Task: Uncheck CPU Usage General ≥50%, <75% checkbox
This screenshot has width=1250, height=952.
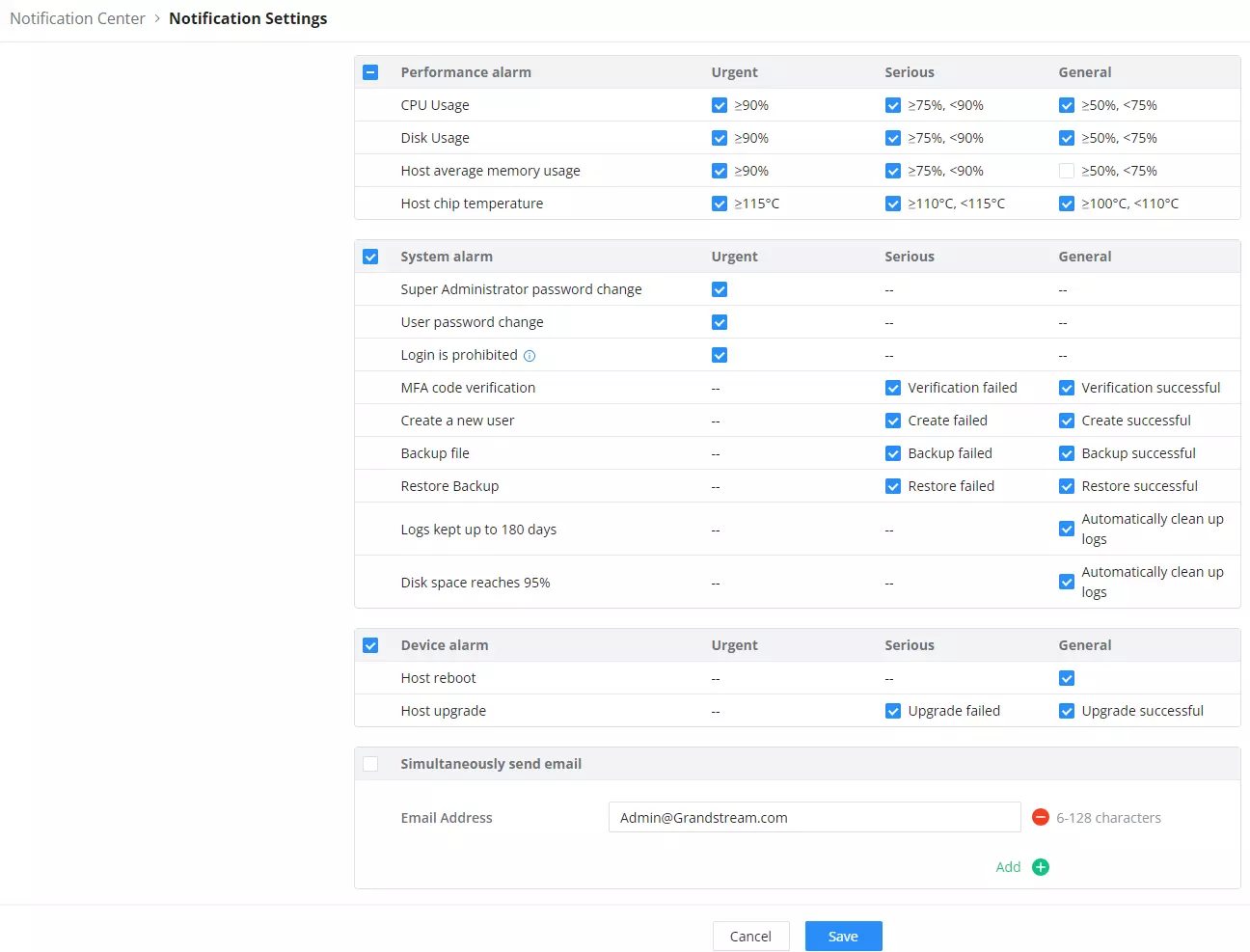Action: click(x=1067, y=105)
